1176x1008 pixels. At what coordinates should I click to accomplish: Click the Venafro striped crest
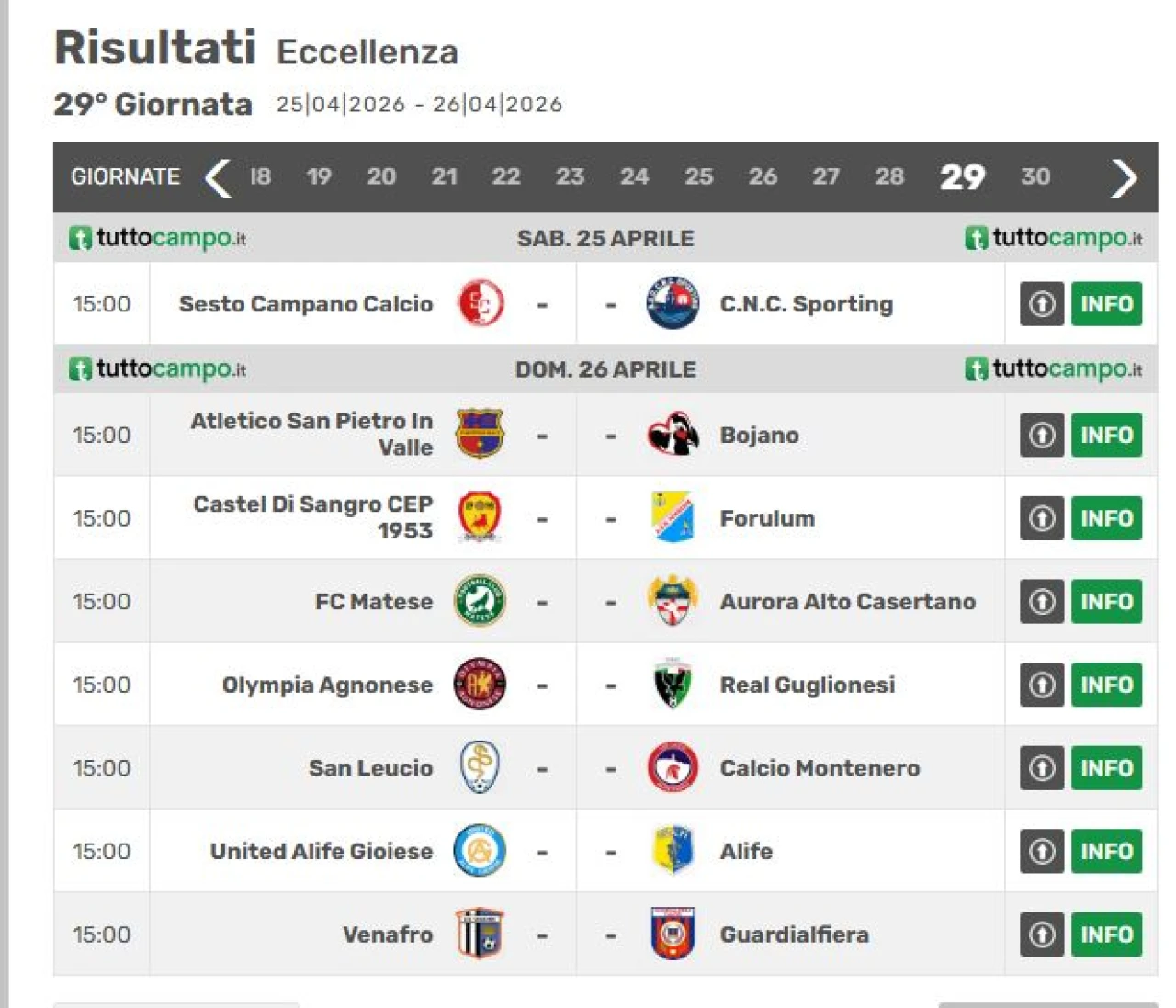[x=480, y=934]
